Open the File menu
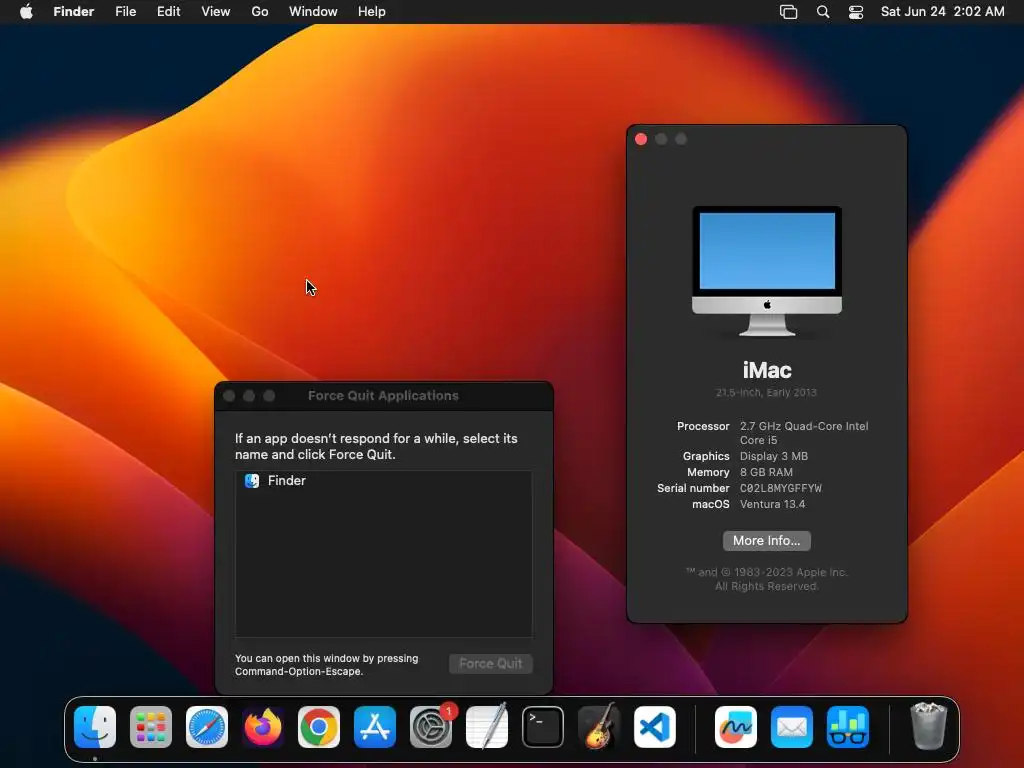Image resolution: width=1024 pixels, height=768 pixels. click(x=125, y=12)
